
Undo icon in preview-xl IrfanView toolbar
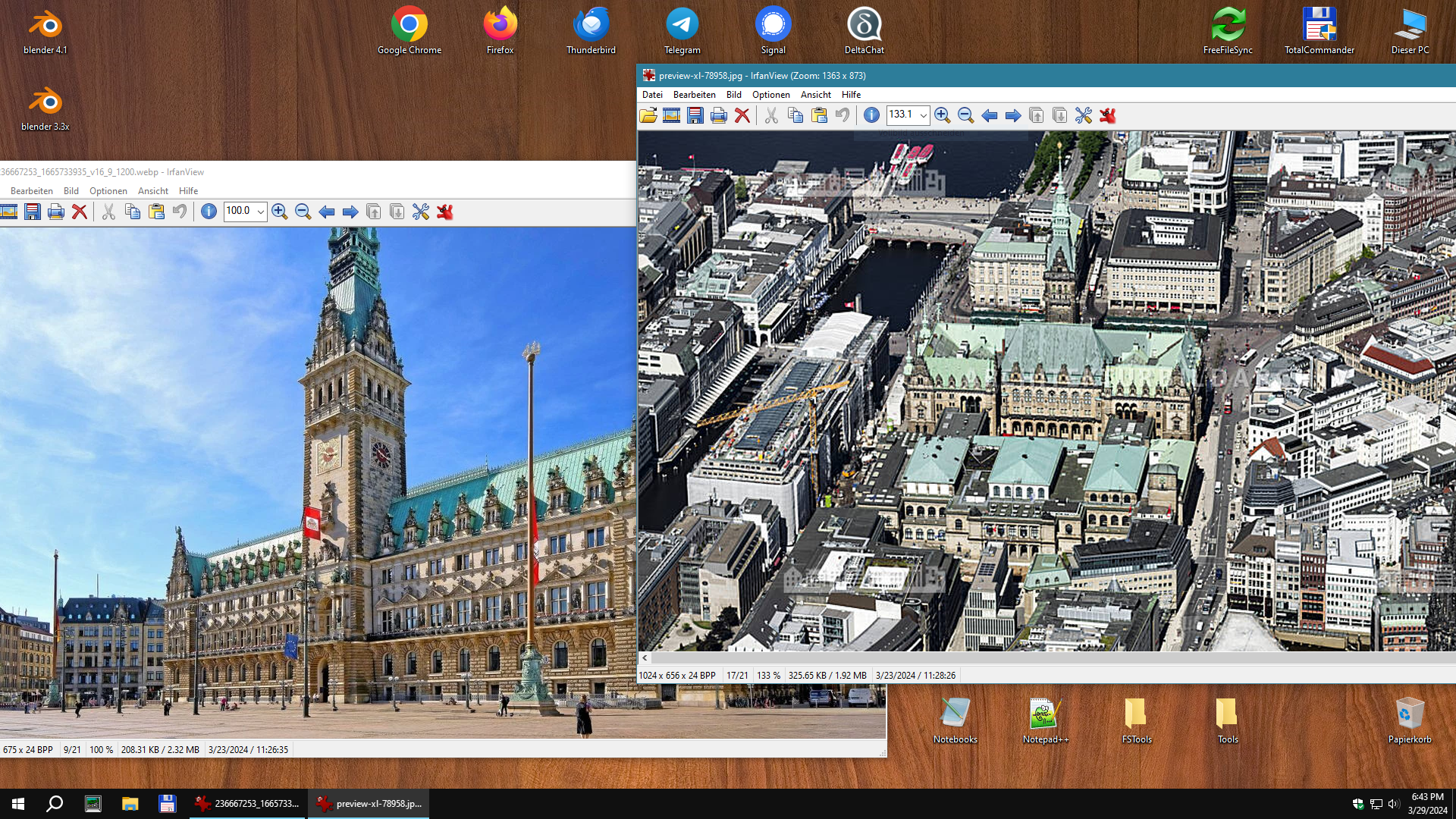click(x=843, y=115)
